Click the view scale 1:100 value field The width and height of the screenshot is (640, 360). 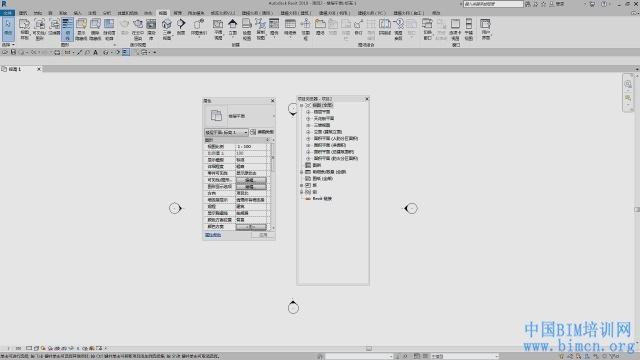click(251, 147)
